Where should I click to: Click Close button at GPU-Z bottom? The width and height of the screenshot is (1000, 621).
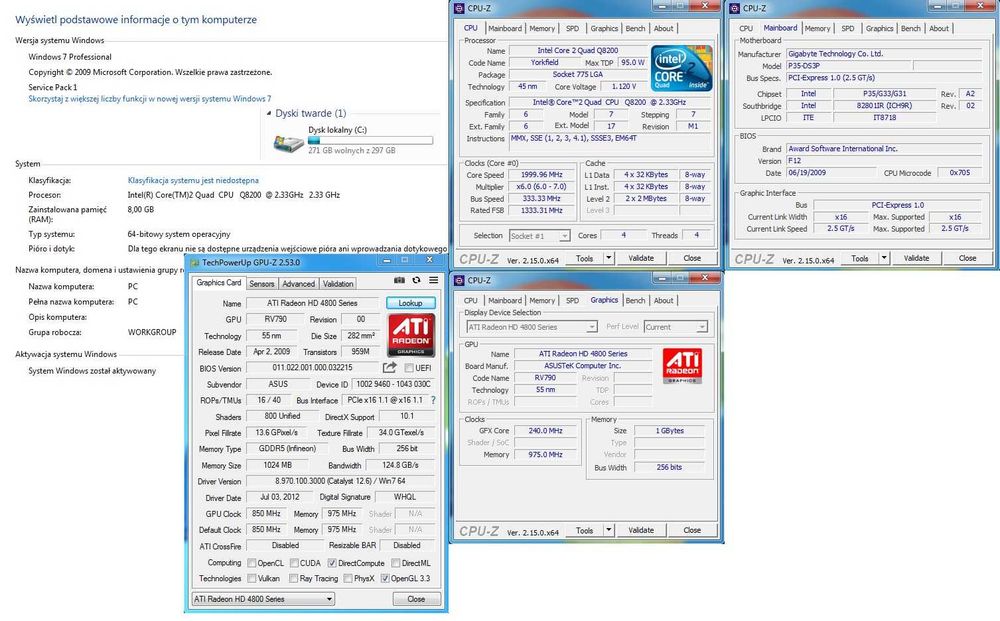point(416,599)
